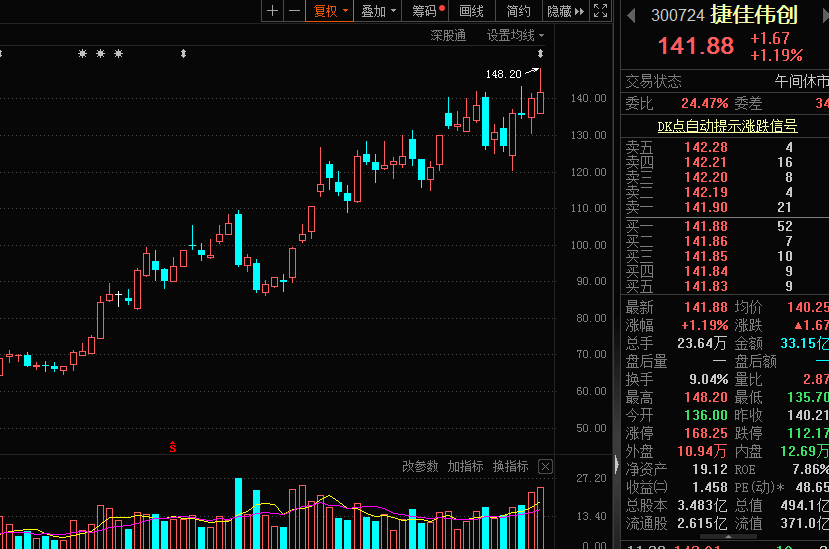The width and height of the screenshot is (829, 549).
Task: Switch to 简约 simple view
Action: pyautogui.click(x=518, y=11)
